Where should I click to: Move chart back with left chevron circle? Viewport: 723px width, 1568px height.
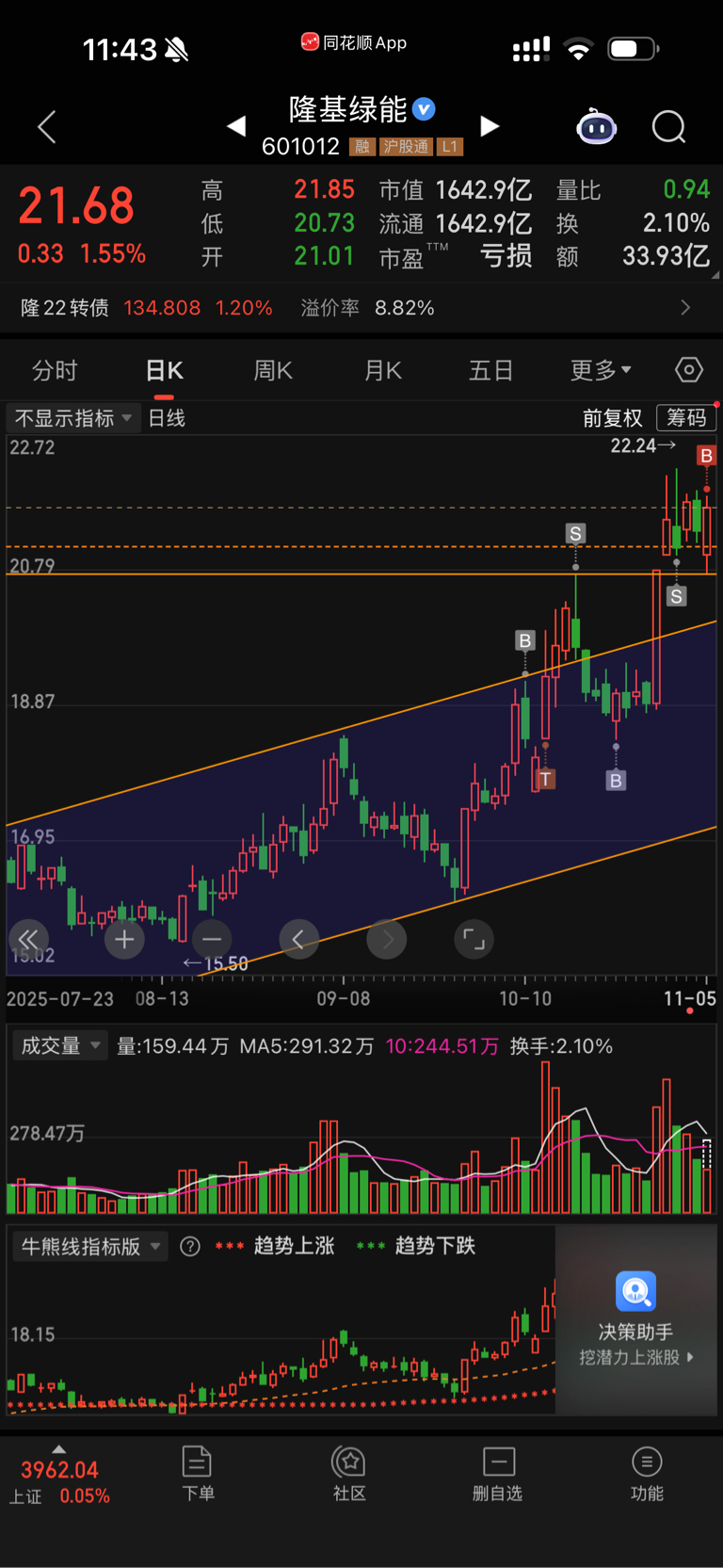coord(299,939)
